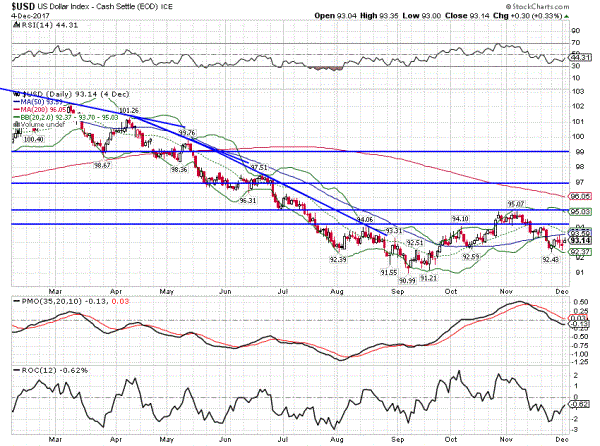Image resolution: width=600 pixels, height=446 pixels.
Task: Click the 95.07 November high label
Action: (515, 204)
